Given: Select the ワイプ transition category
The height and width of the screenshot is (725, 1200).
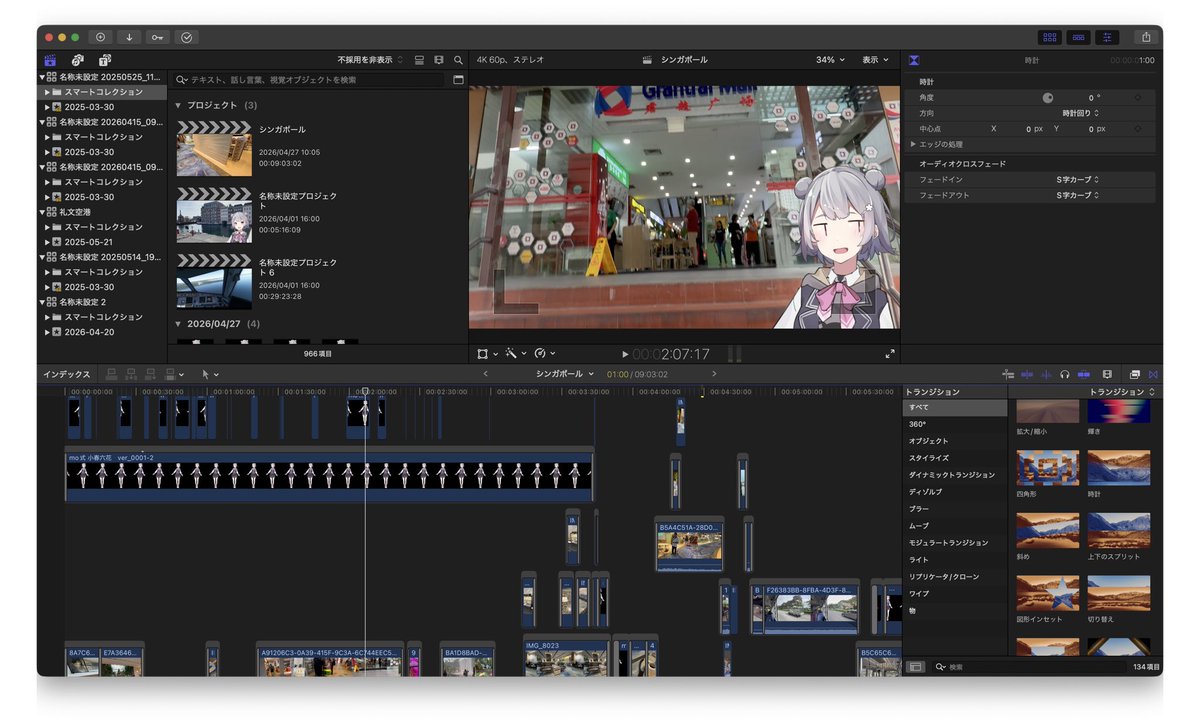Looking at the screenshot, I should (x=955, y=594).
